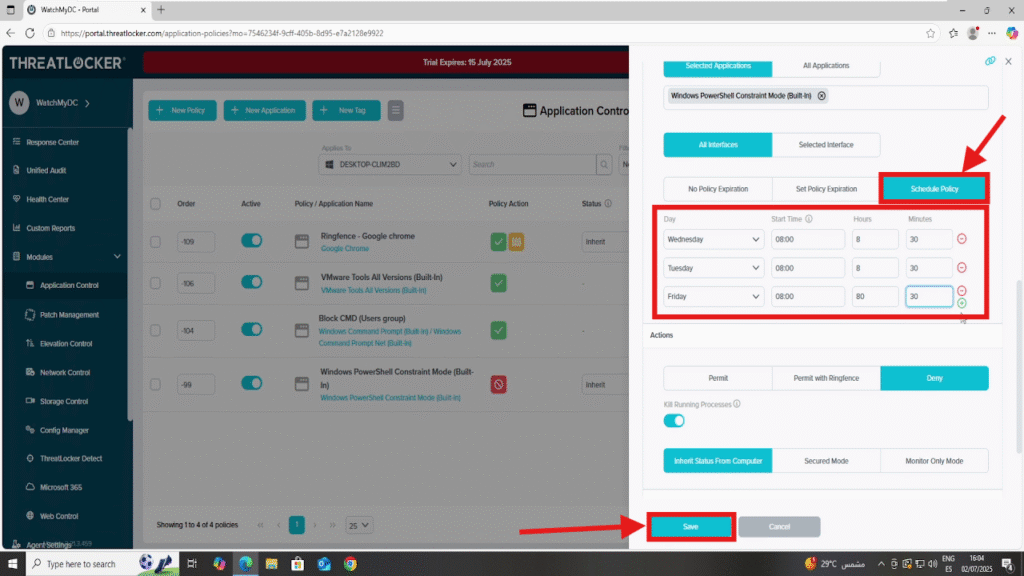Open the Friday day dropdown
The image size is (1024, 576).
pyautogui.click(x=713, y=296)
